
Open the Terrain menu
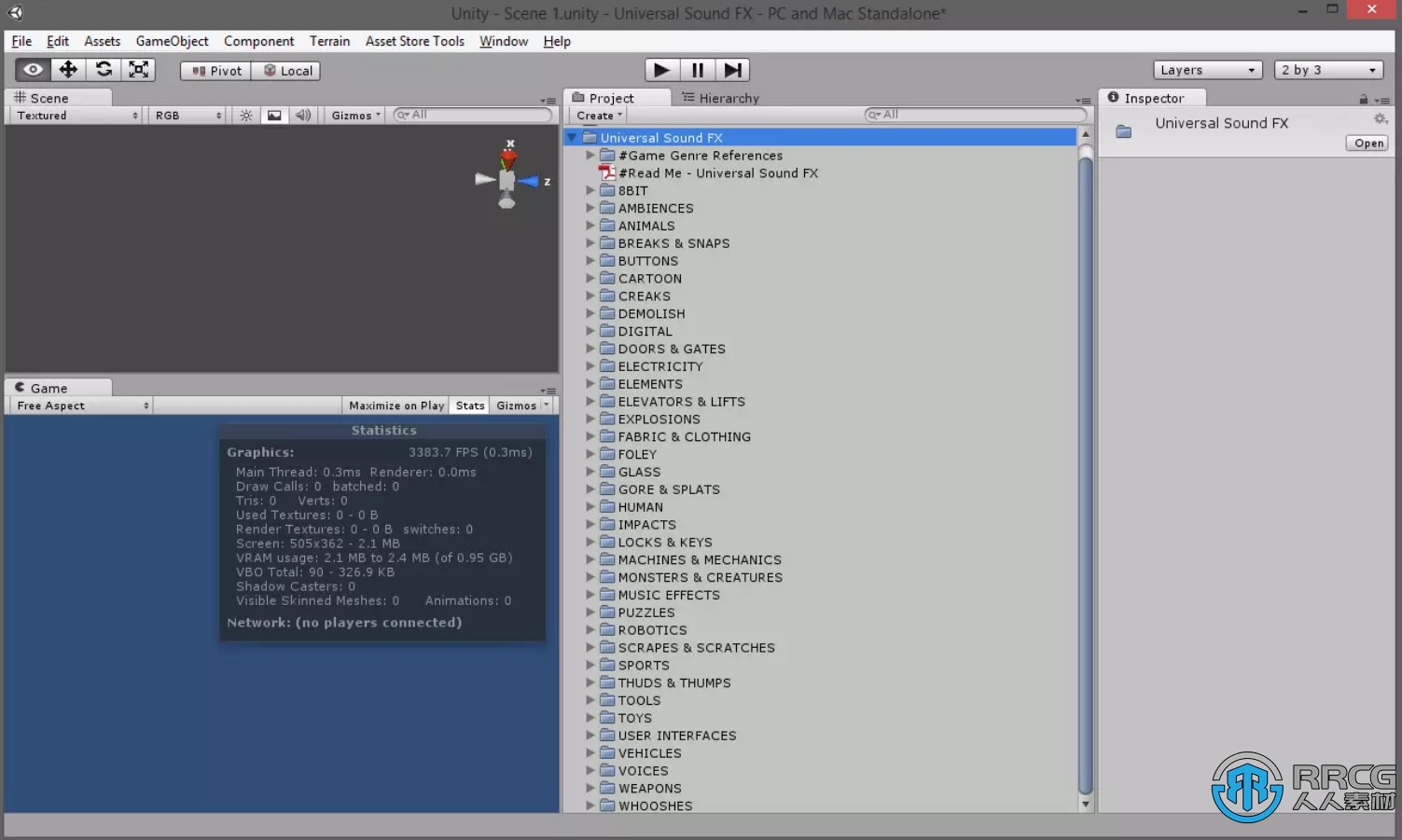[x=329, y=41]
